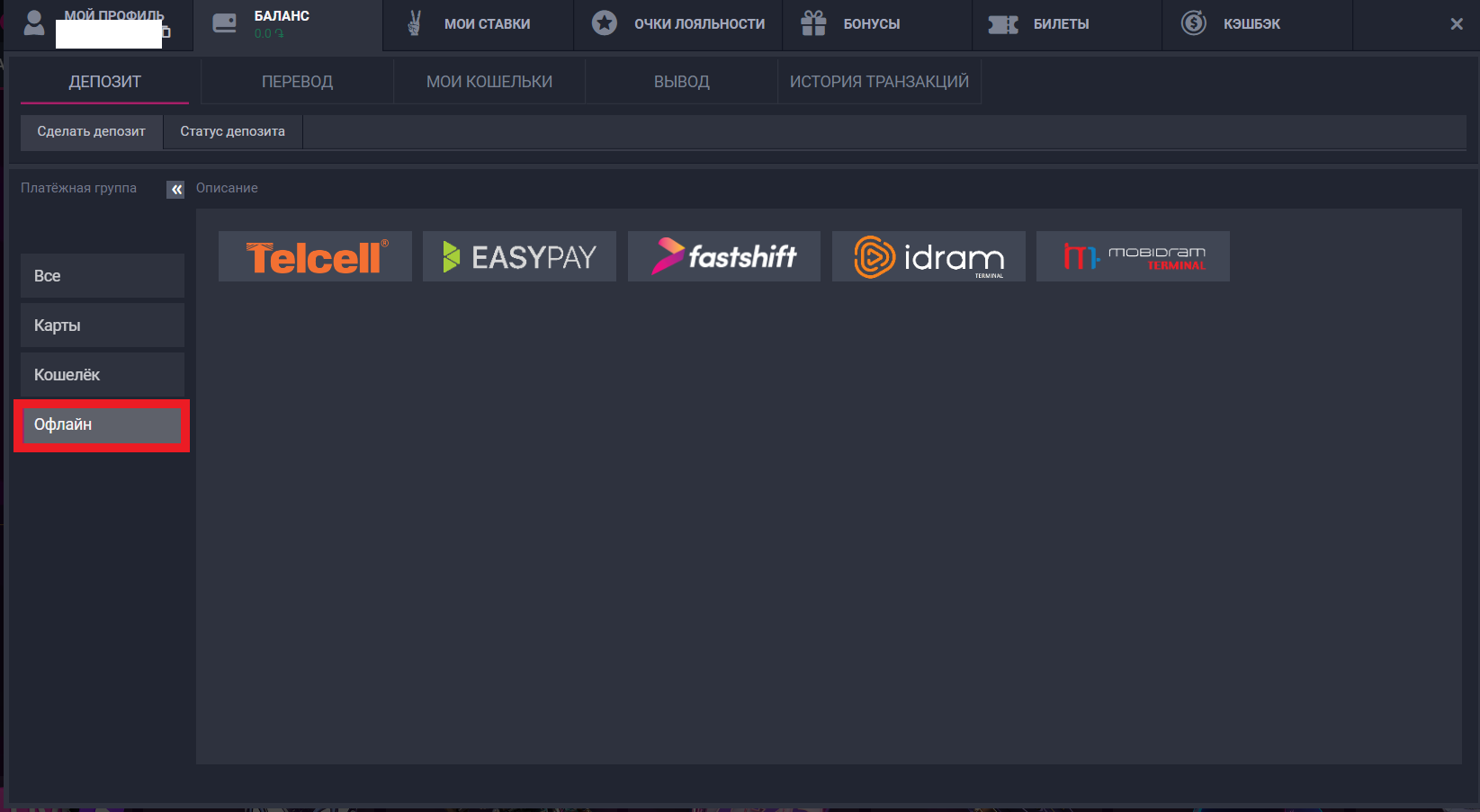Switch to the ДЕПОЗИТ tab
Screen dimensions: 1480x812
pos(104,82)
